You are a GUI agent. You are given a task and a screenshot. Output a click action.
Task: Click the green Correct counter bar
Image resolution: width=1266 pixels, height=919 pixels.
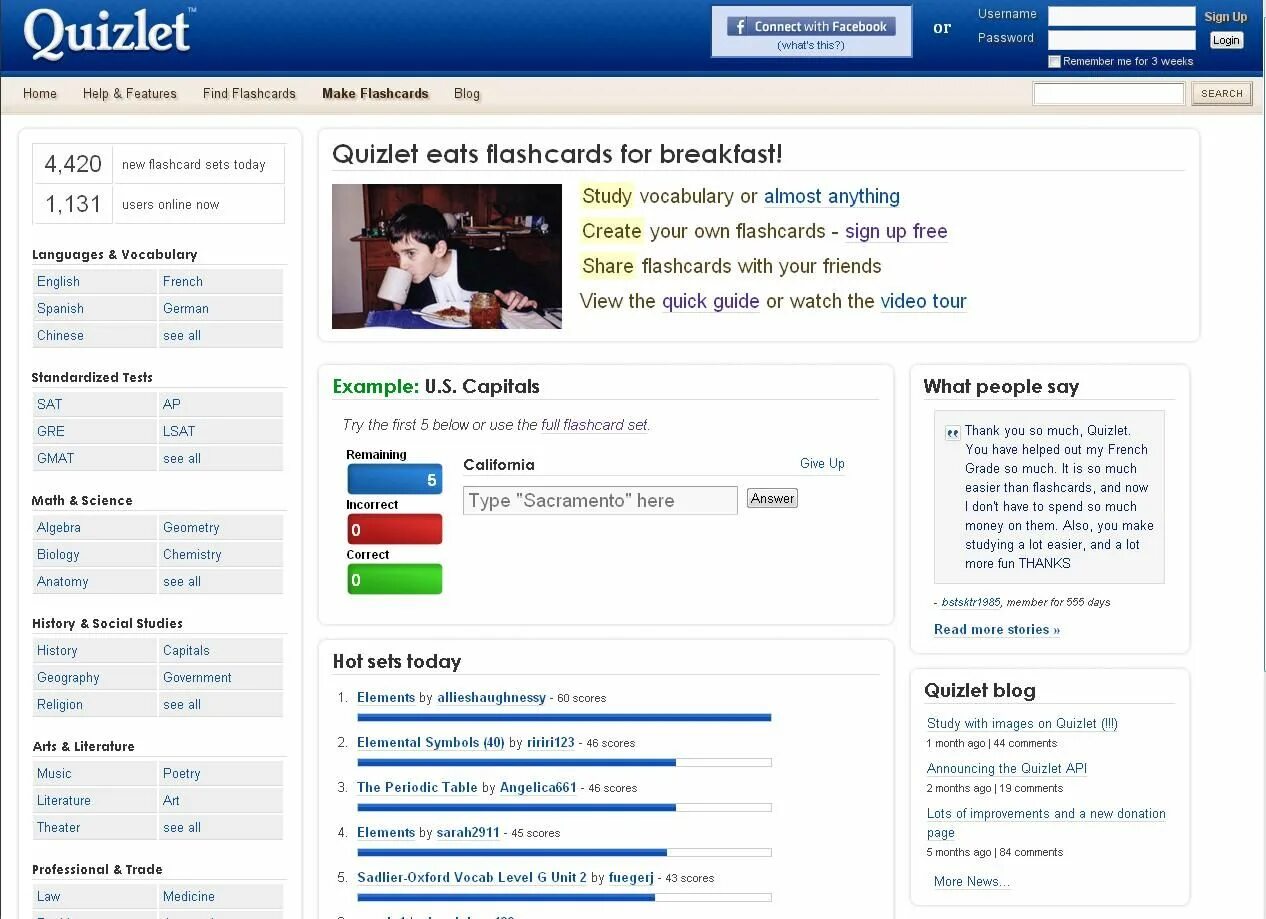(395, 579)
